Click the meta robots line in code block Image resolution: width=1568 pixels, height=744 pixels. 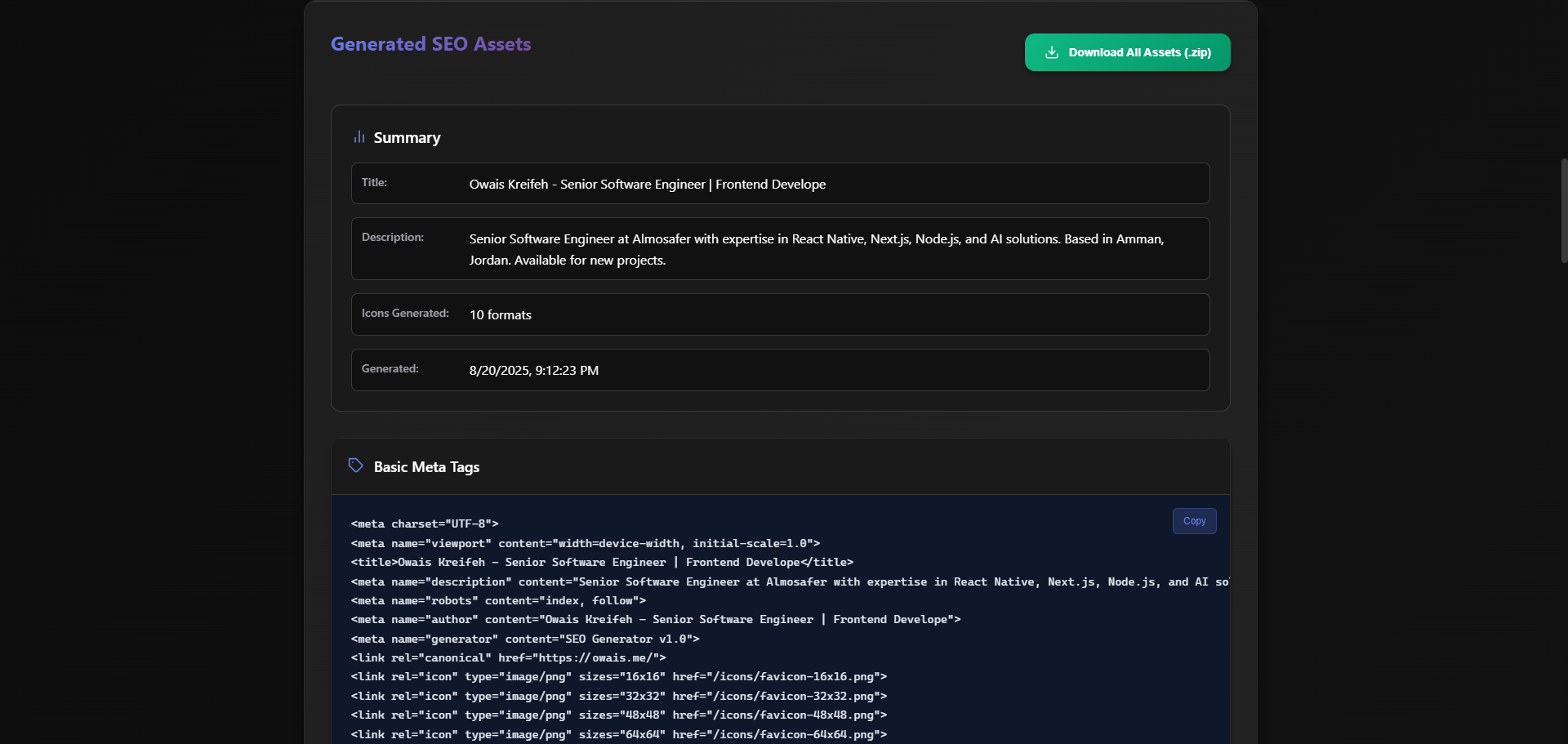(498, 600)
